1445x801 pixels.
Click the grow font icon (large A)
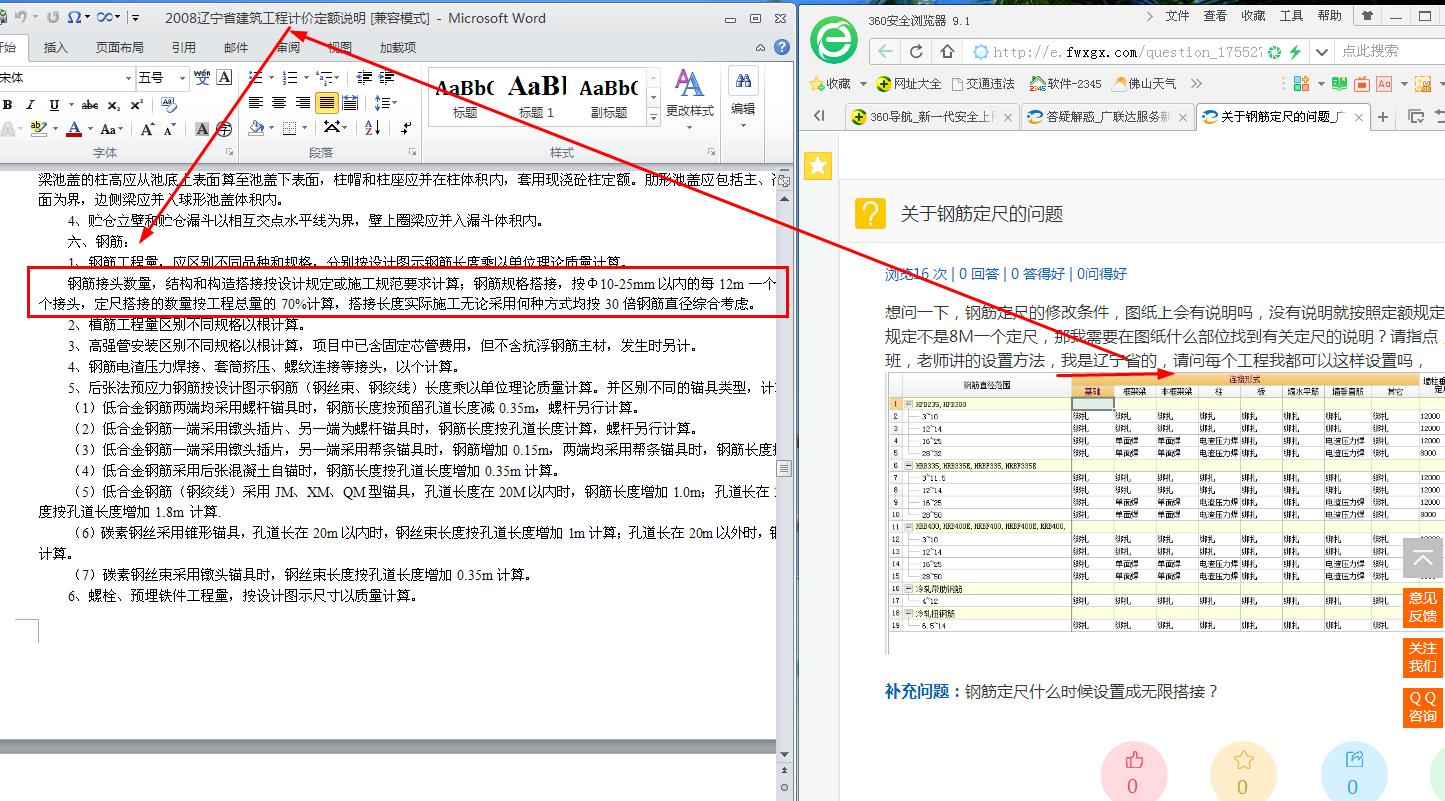[147, 129]
